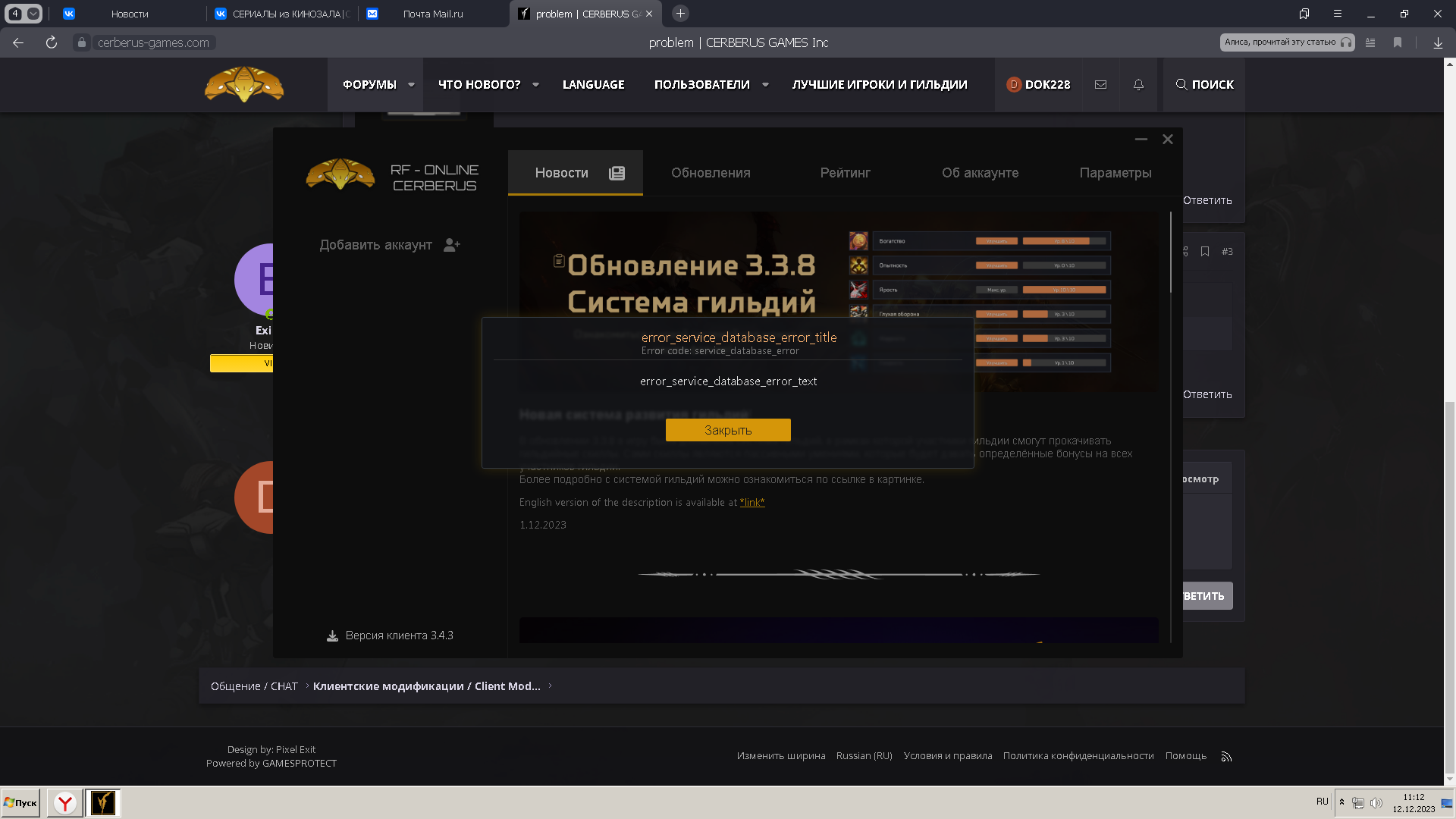Open the Общение / CHAT breadcrumb

tap(254, 686)
